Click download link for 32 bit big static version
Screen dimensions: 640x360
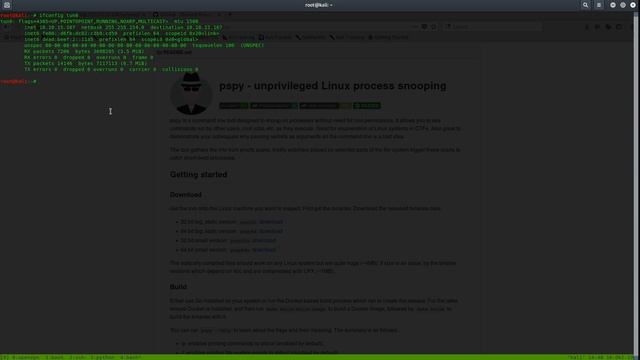click(x=271, y=222)
